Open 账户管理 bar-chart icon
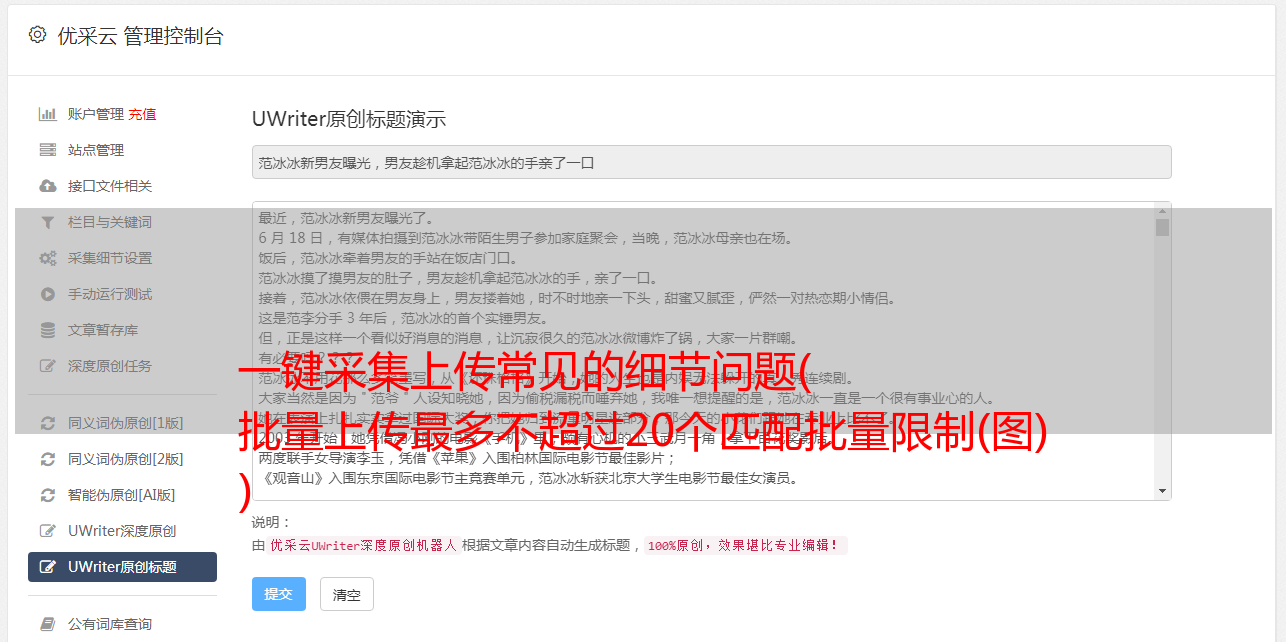The height and width of the screenshot is (642, 1286). point(47,114)
